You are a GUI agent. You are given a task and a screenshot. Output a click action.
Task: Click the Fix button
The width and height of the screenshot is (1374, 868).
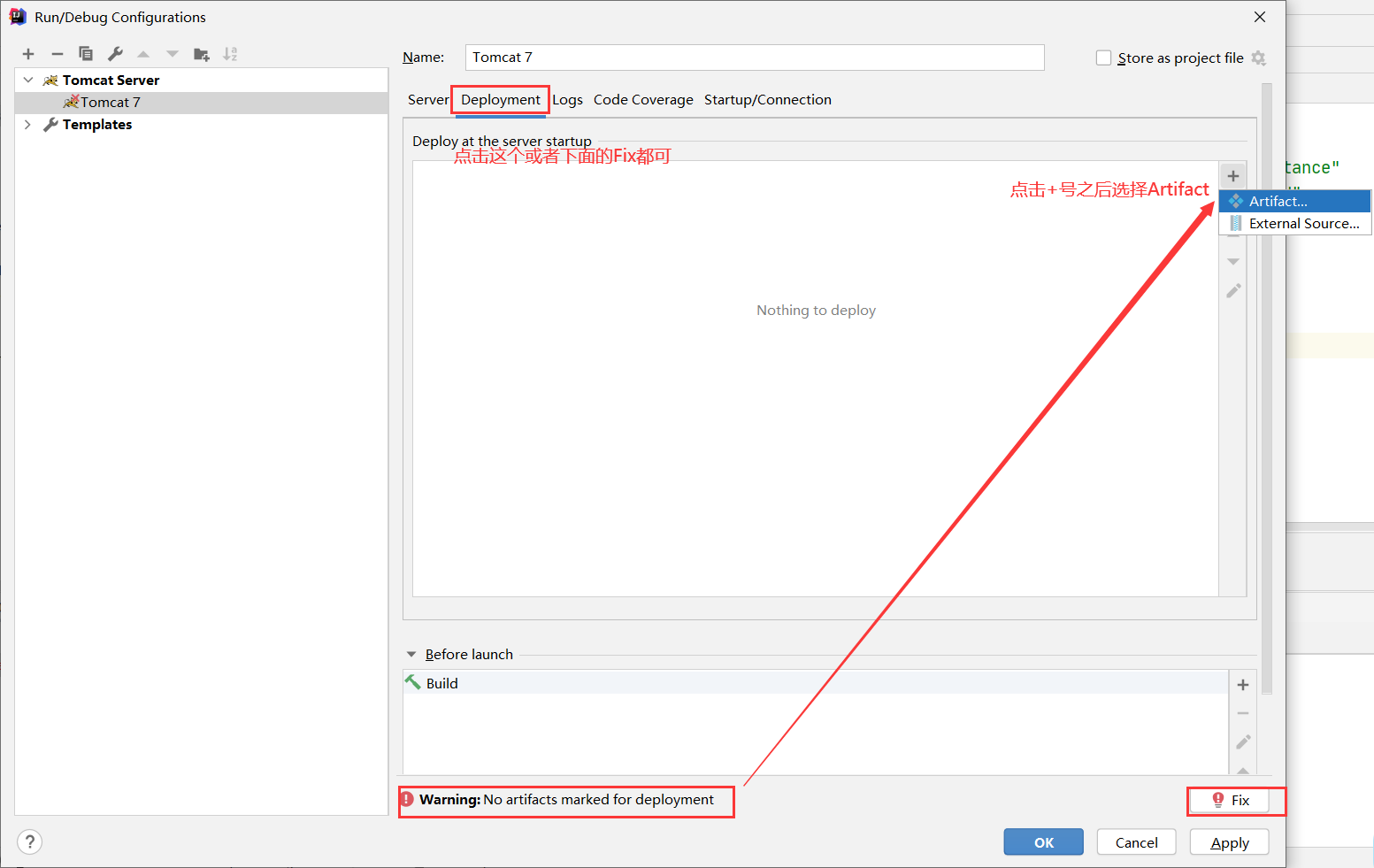coord(1230,800)
